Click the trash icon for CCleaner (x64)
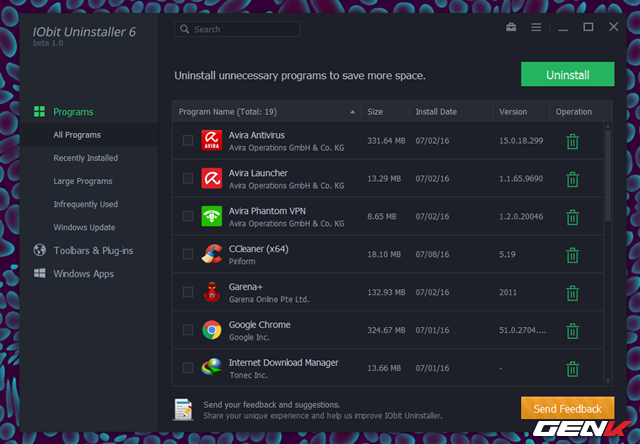640x444 pixels. point(572,255)
